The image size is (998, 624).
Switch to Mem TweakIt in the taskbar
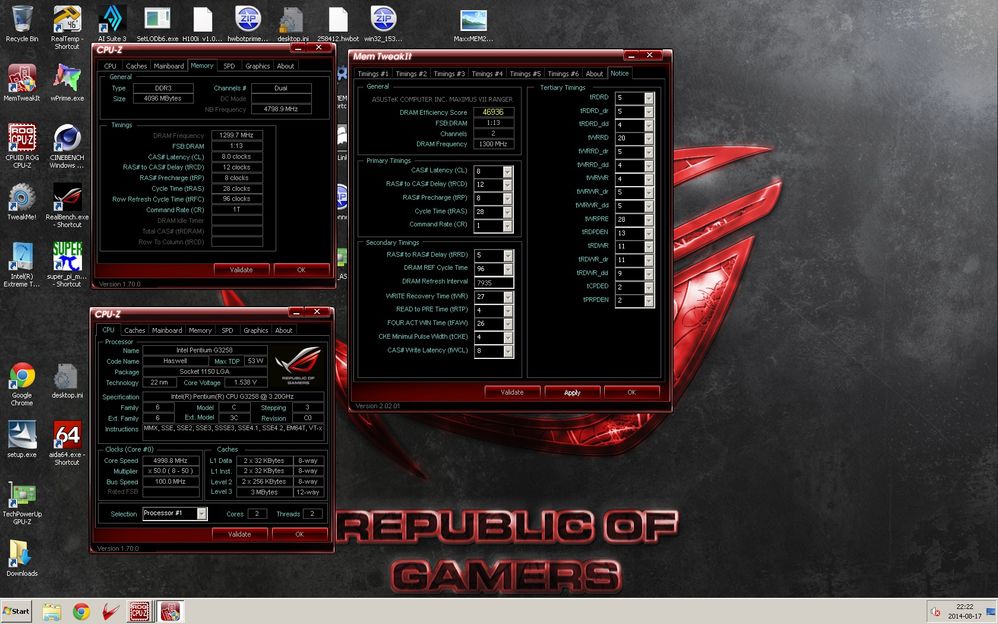tap(170, 612)
